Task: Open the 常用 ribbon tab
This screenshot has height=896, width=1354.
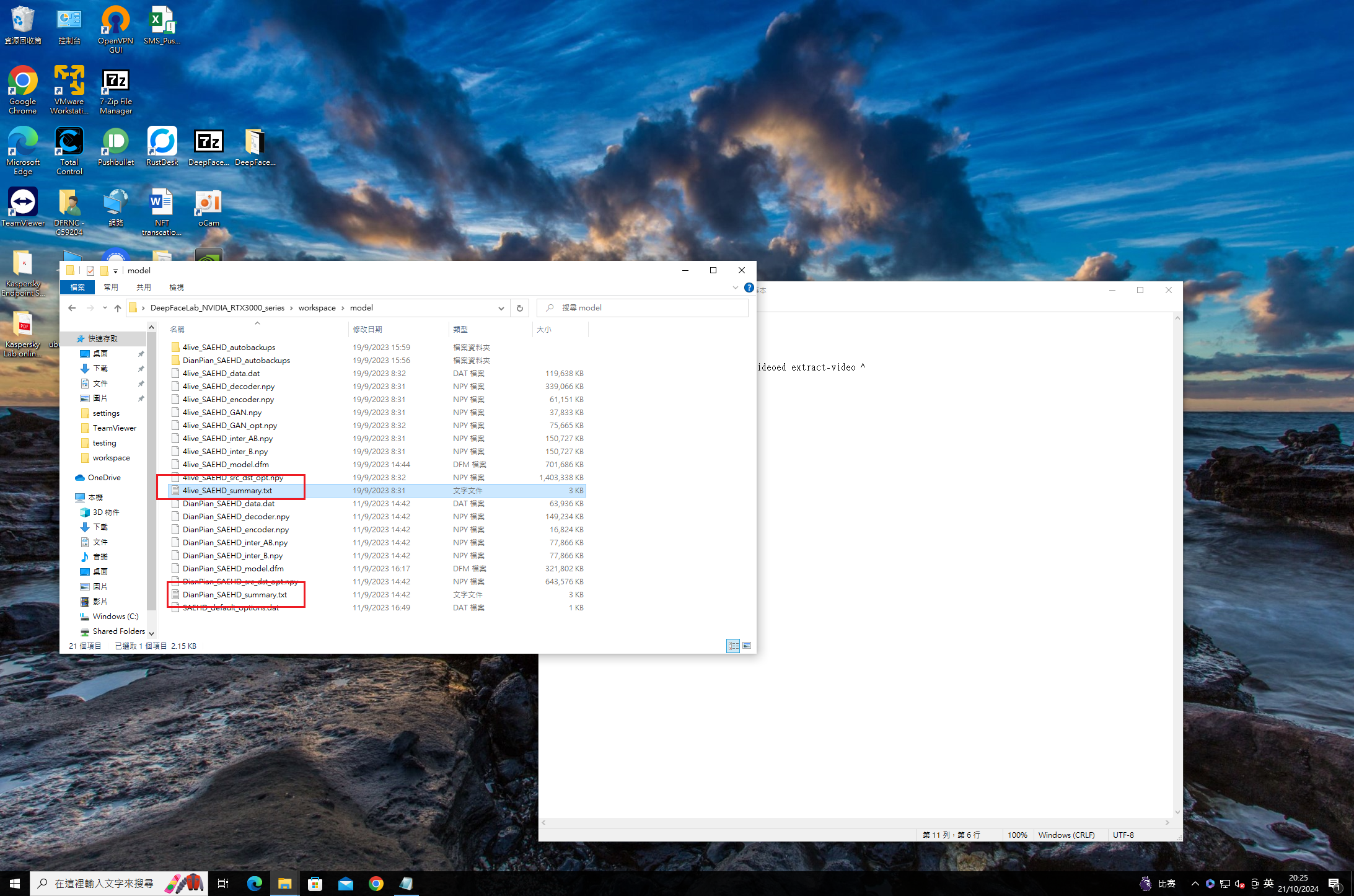Action: tap(111, 288)
